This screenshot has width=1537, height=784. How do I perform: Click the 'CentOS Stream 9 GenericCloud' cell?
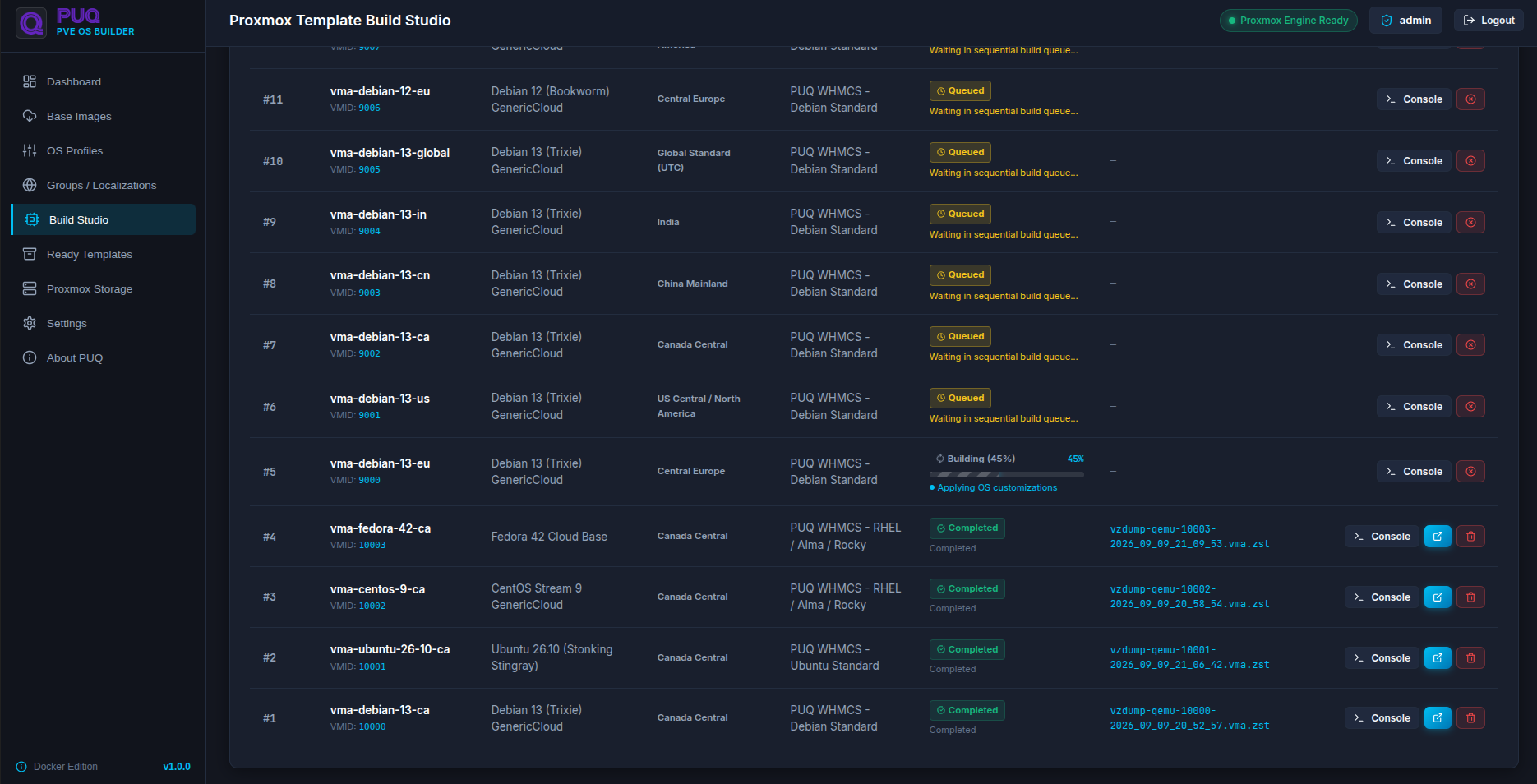[x=537, y=597]
